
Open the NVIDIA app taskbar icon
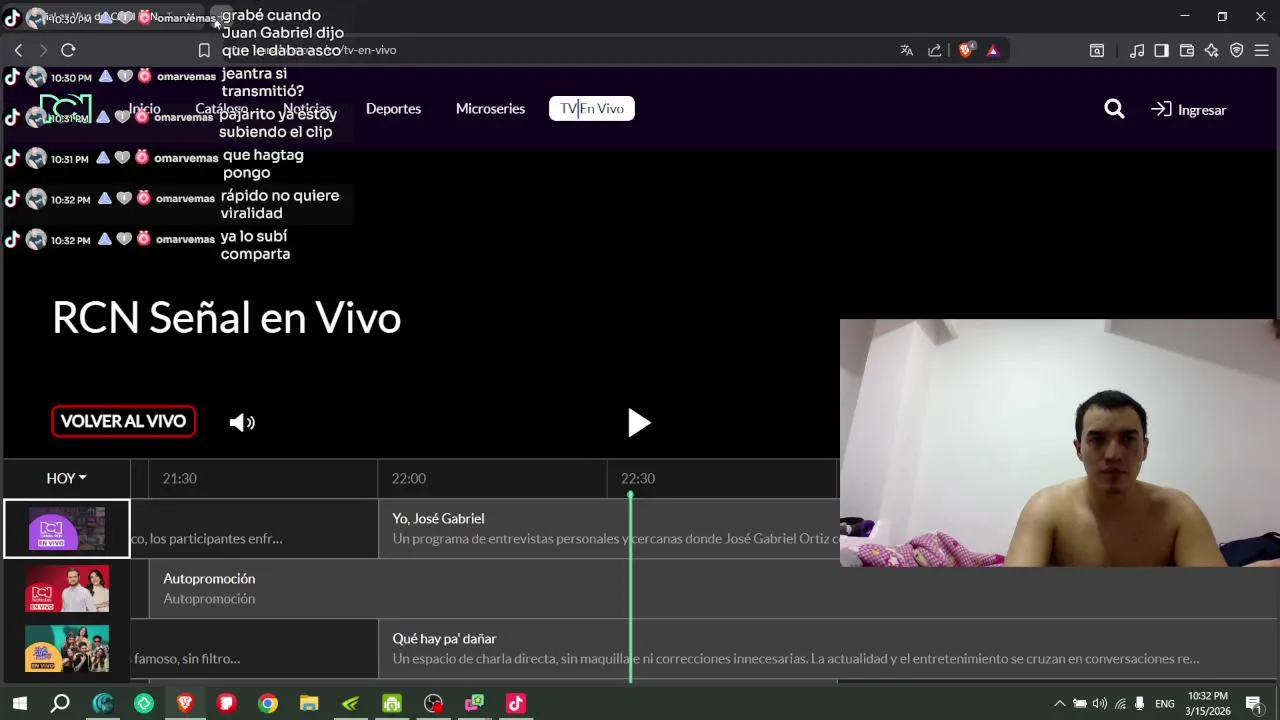[350, 703]
